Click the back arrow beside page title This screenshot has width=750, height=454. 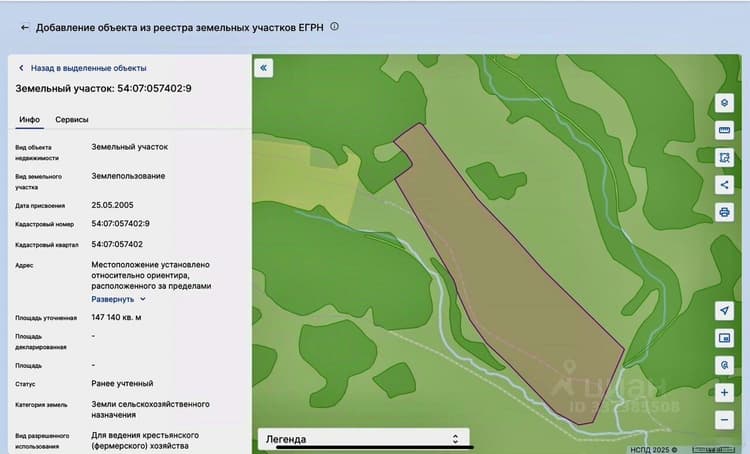point(24,28)
